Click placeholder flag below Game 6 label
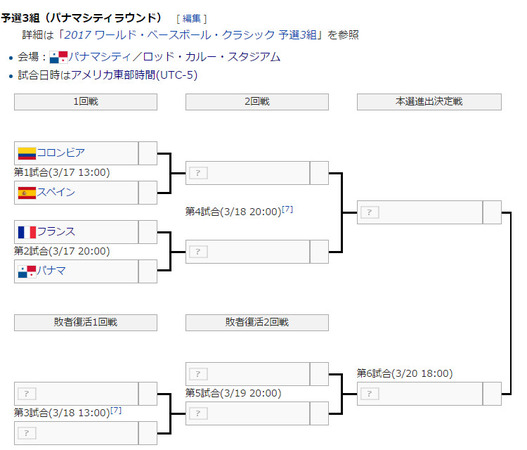 [370, 394]
